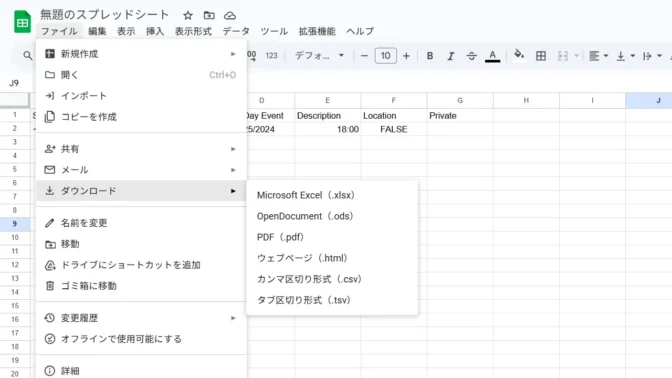Click the font size field showing 10
Viewport: 672px width, 378px height.
click(385, 56)
